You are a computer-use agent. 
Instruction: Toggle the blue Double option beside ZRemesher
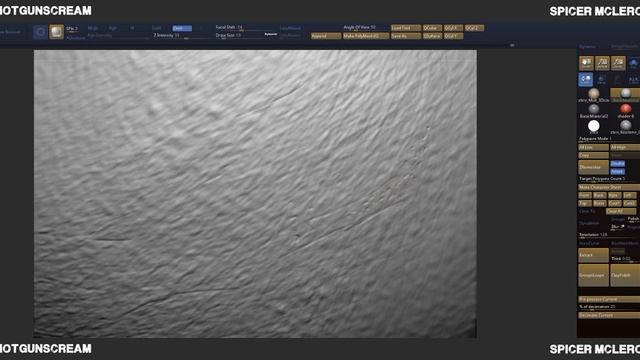click(618, 163)
